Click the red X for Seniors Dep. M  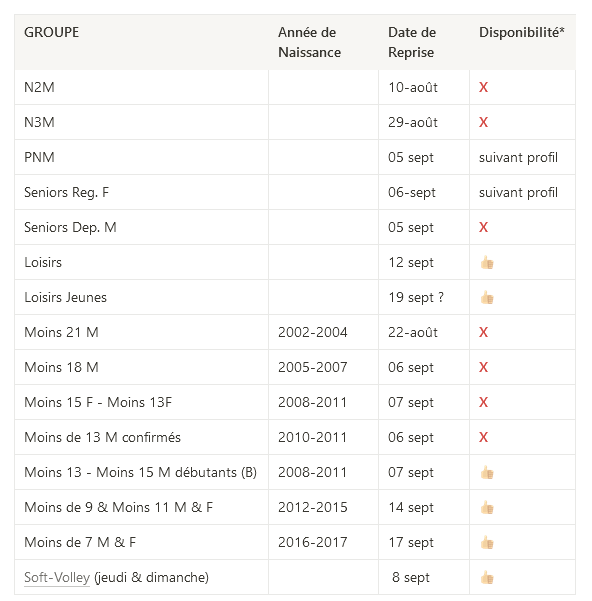click(483, 227)
